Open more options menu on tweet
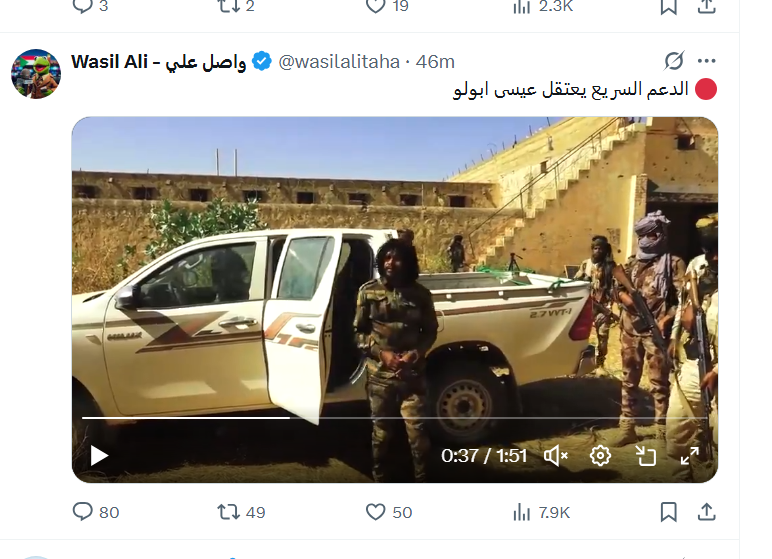772x559 pixels. (x=707, y=61)
